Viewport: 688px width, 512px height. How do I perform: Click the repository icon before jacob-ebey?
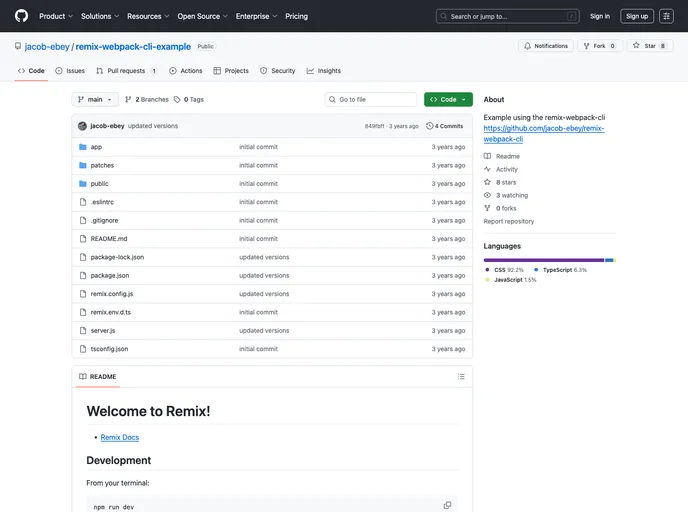point(18,46)
